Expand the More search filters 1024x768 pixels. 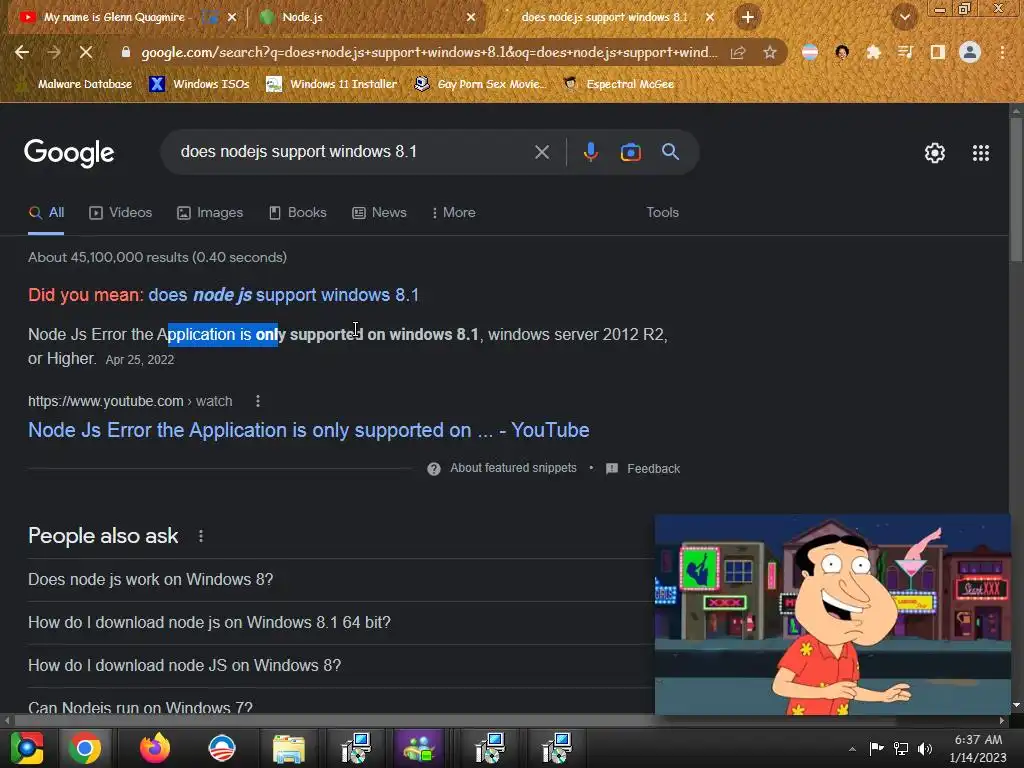[453, 212]
